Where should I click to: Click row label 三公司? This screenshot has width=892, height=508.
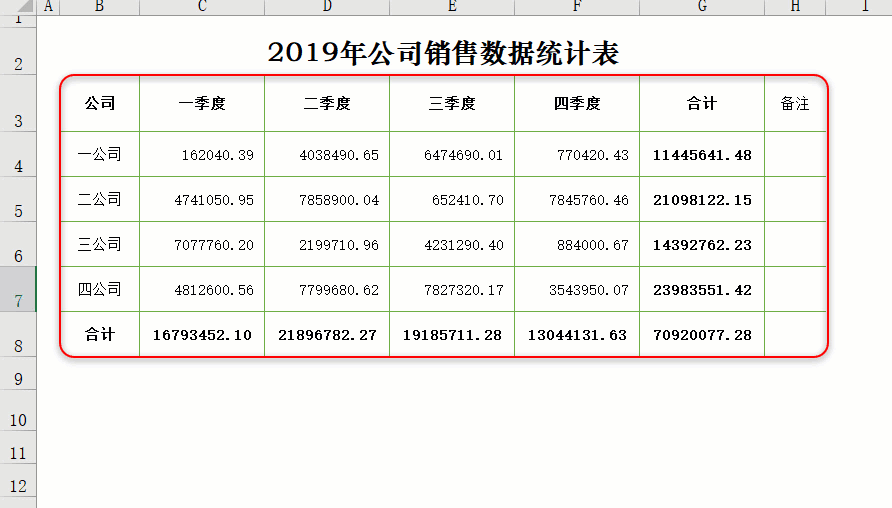(x=100, y=244)
